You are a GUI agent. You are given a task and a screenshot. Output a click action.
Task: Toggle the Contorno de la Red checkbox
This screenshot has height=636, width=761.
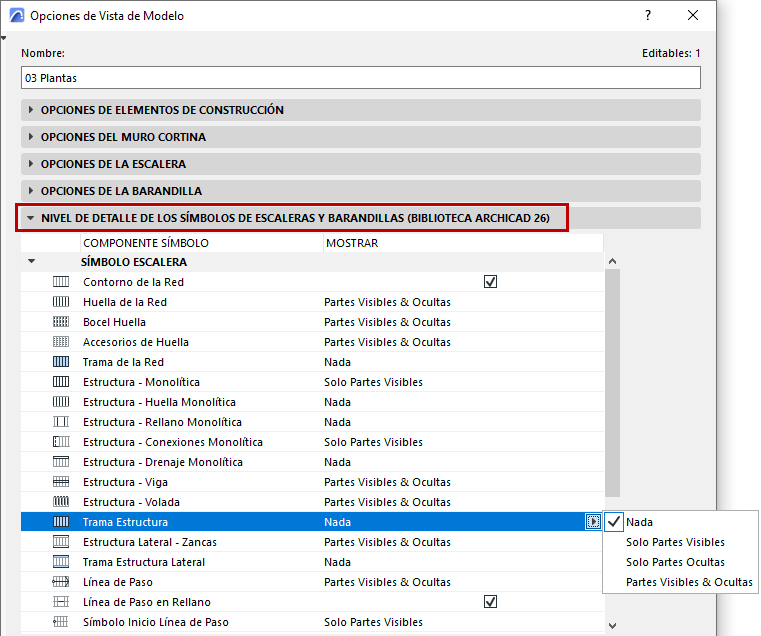pyautogui.click(x=490, y=282)
